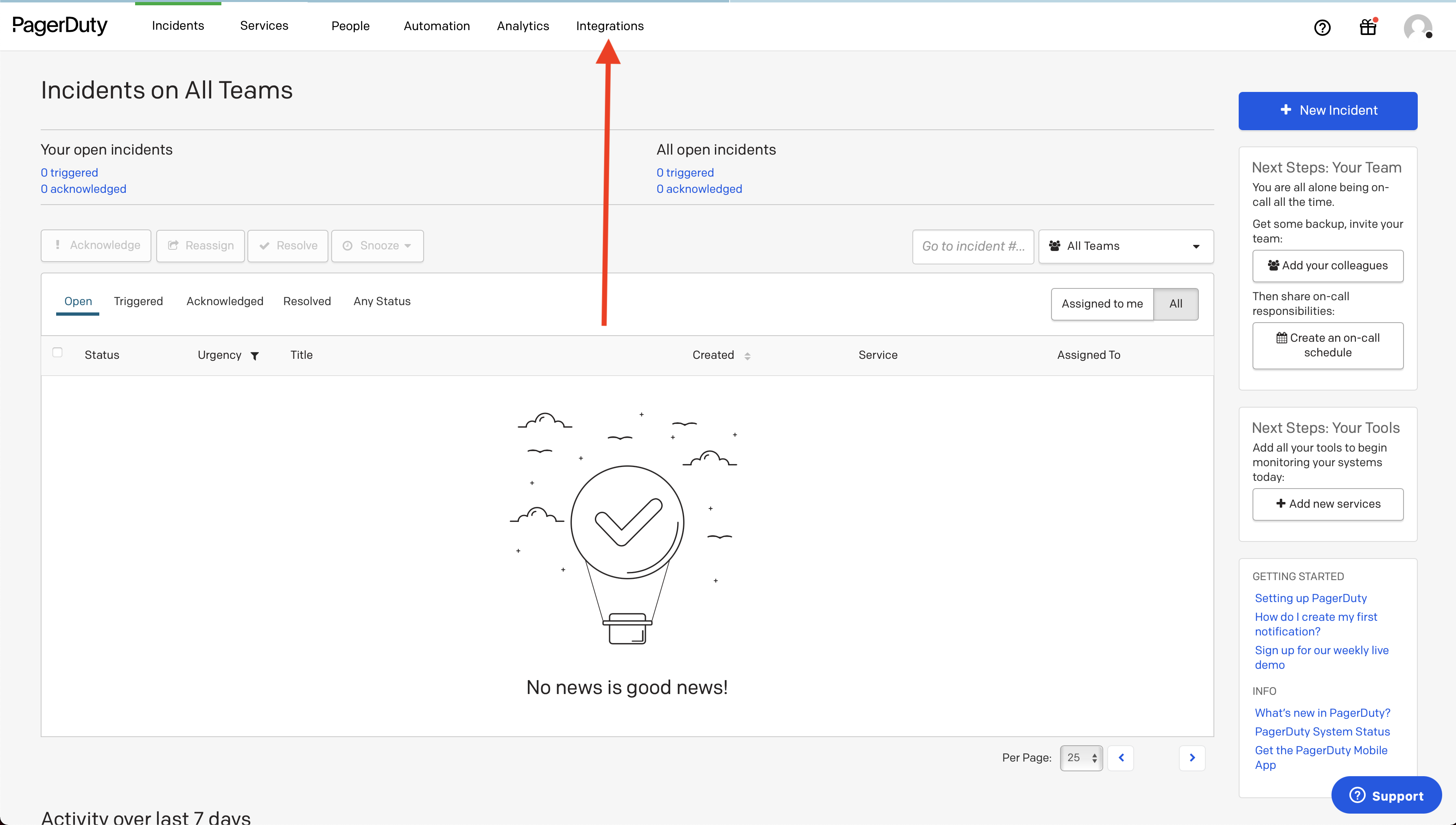Go to the previous page arrow
Image resolution: width=1456 pixels, height=825 pixels.
(1121, 757)
